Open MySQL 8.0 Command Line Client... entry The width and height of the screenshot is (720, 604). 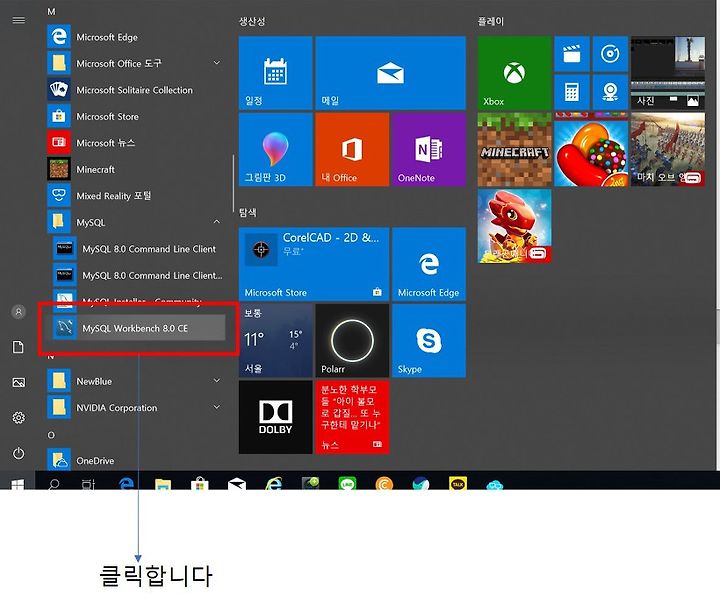139,275
